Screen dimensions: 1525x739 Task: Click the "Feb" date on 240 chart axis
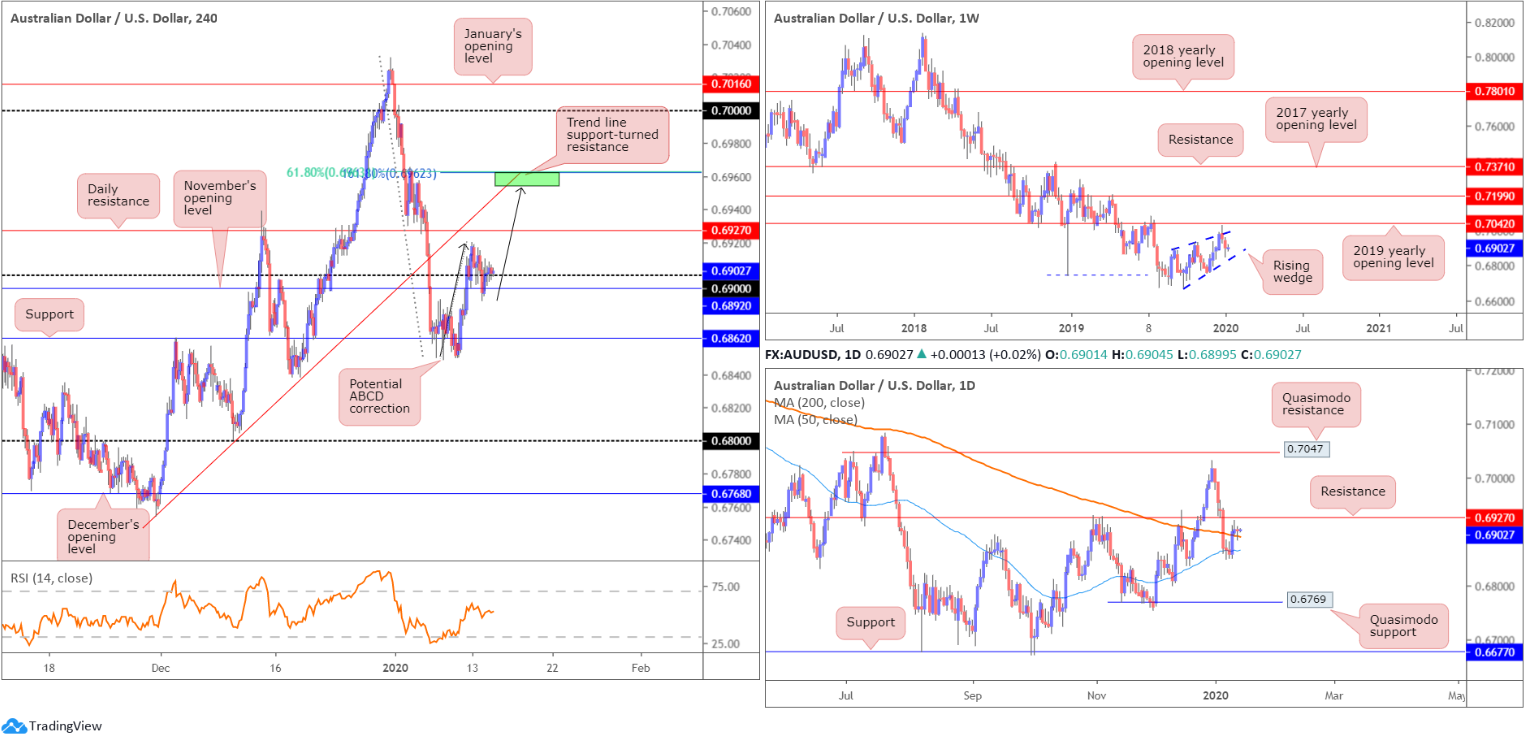click(x=641, y=666)
